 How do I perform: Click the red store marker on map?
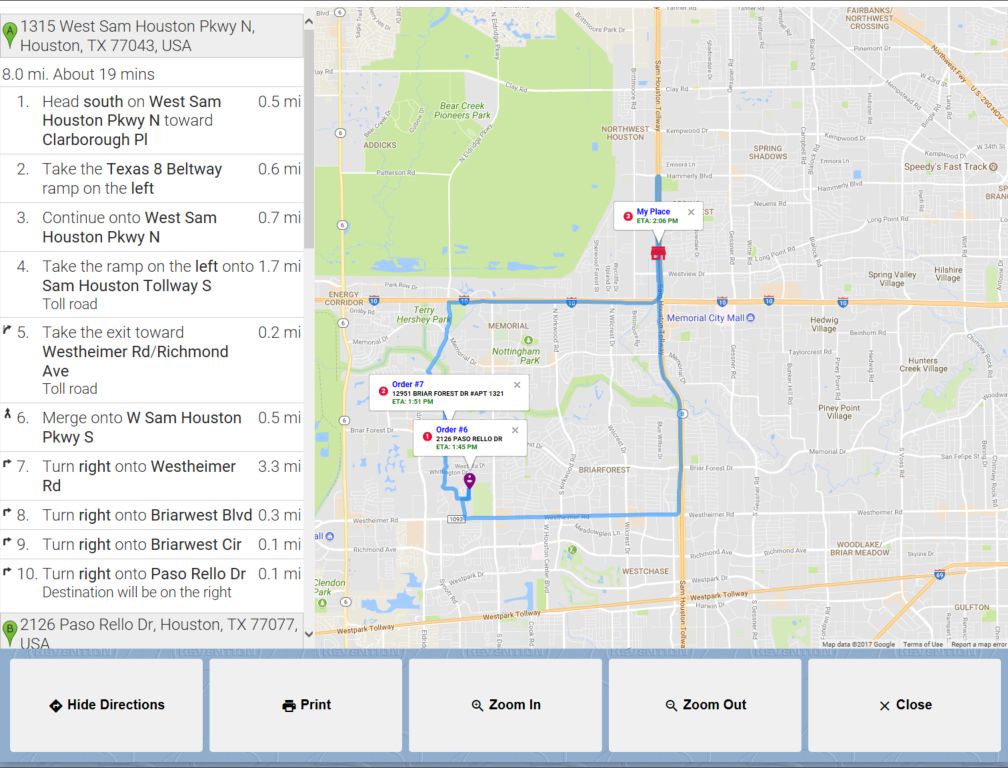click(x=658, y=252)
